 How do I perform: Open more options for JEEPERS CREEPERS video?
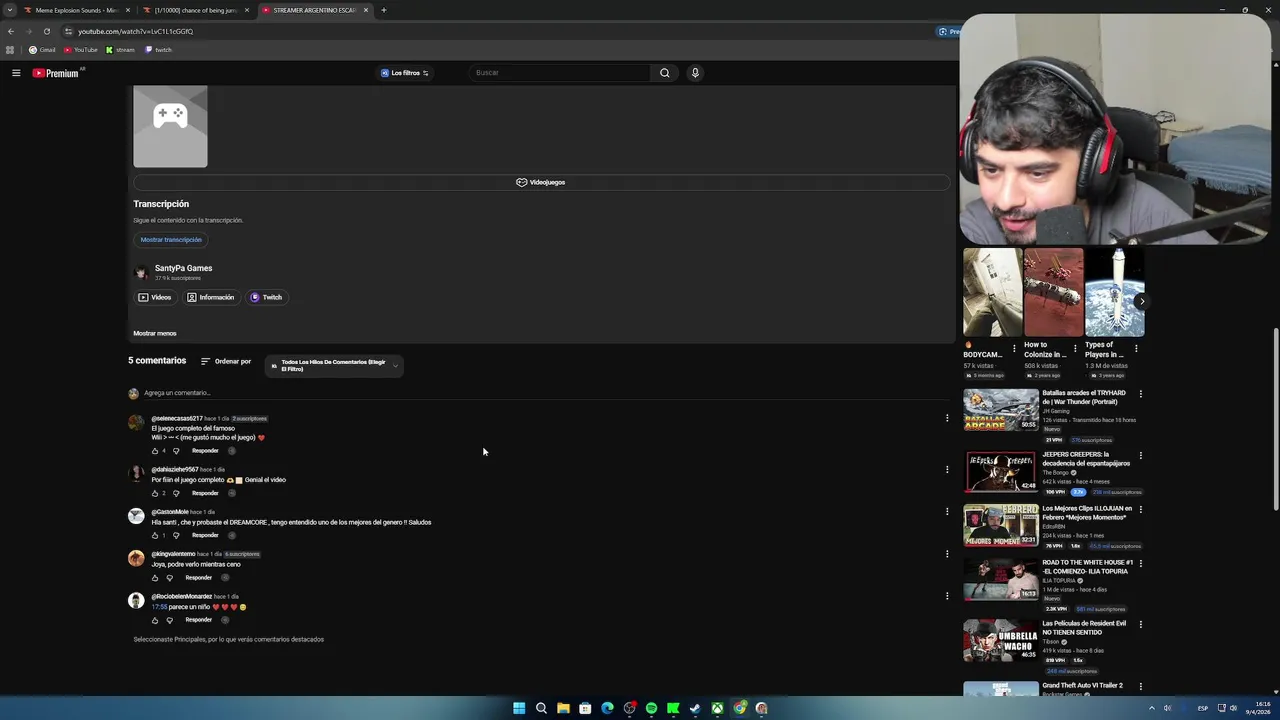1140,456
